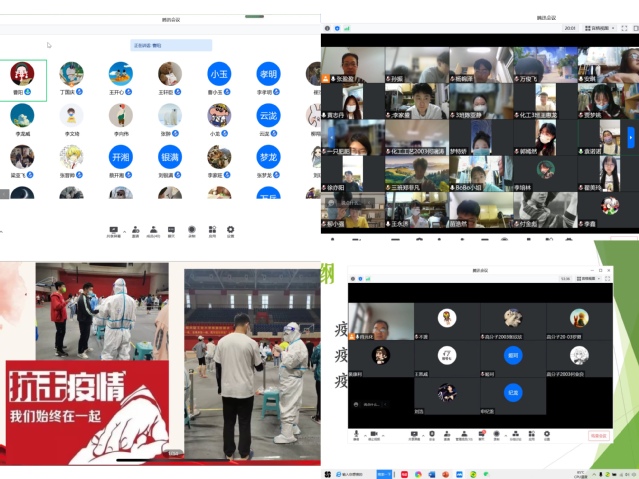This screenshot has width=639, height=479.
Task: Select participant 曹阳 highlighted avatar tile
Action: (x=21, y=76)
